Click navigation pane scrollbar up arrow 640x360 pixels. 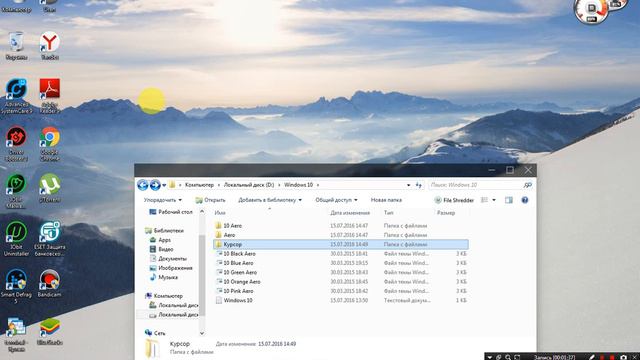(x=202, y=211)
